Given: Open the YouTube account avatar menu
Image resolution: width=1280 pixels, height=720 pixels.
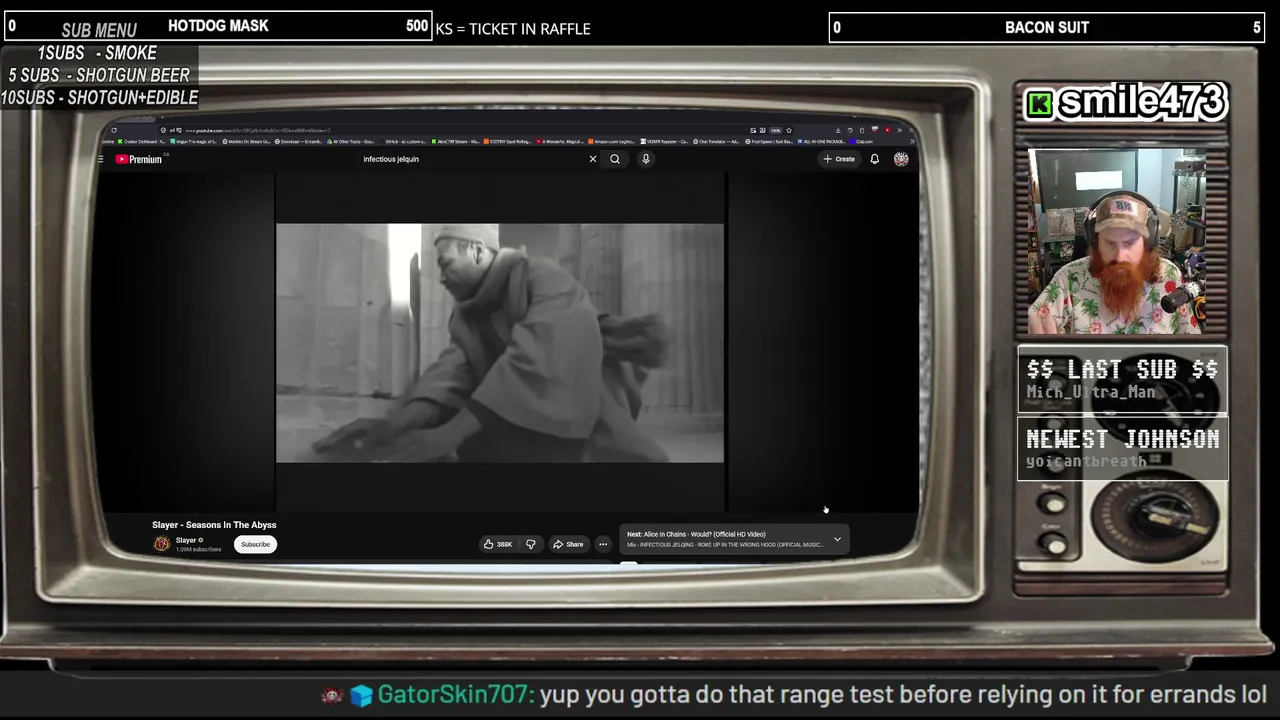Looking at the screenshot, I should click(x=901, y=159).
